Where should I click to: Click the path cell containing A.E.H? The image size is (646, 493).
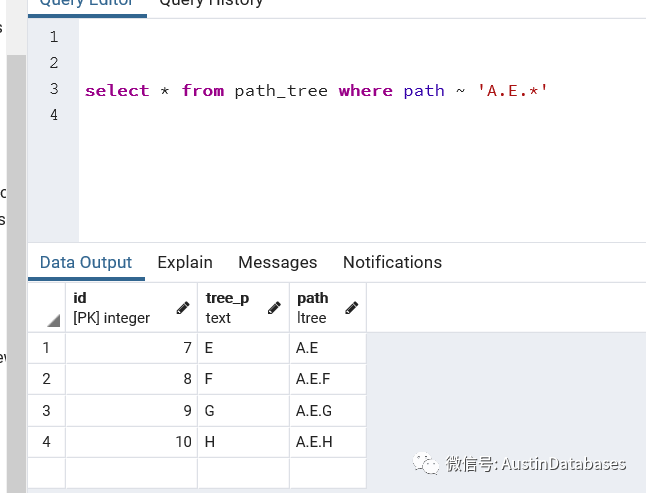coord(327,441)
